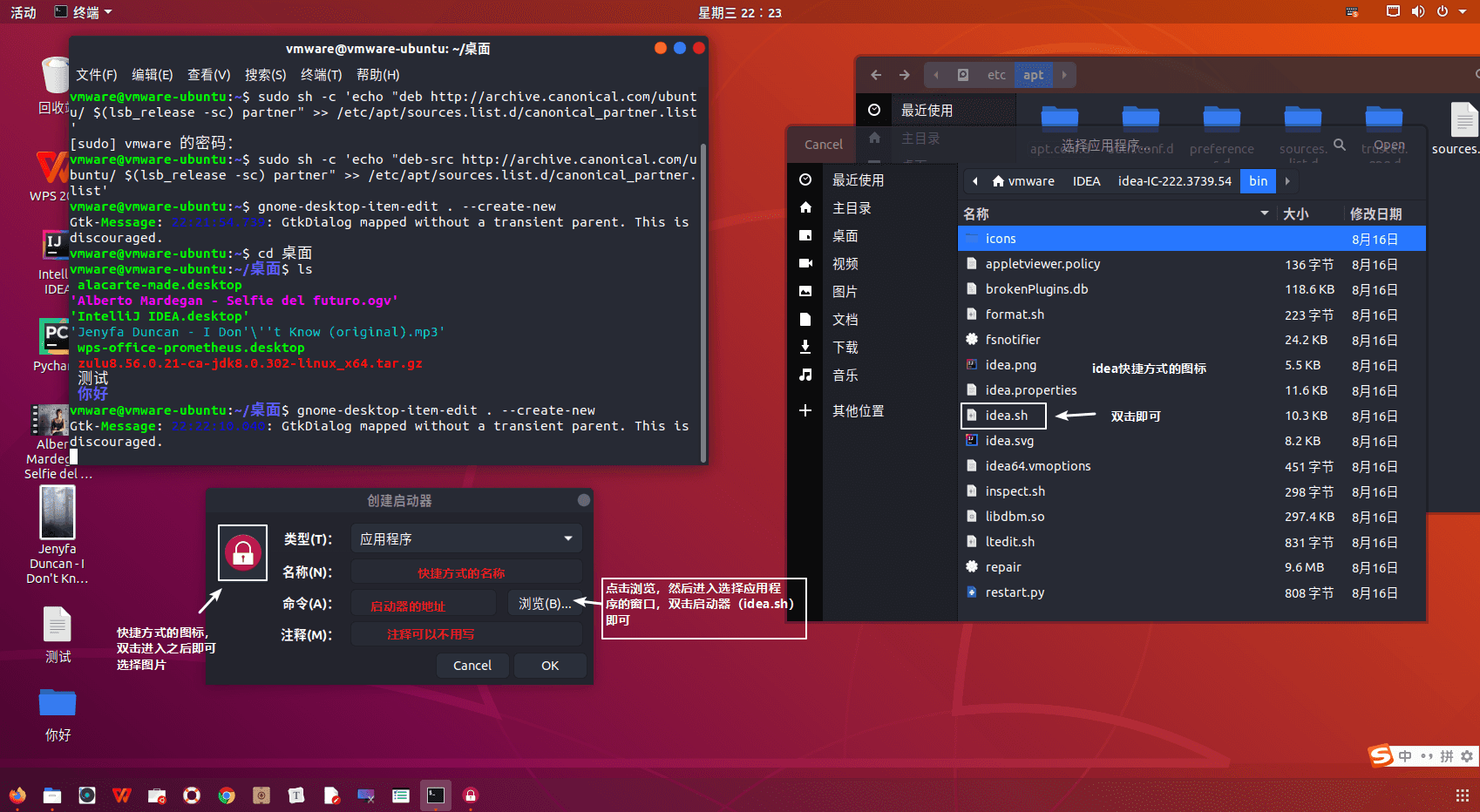1480x812 pixels.
Task: Open the Files manager dock icon
Action: (x=52, y=795)
